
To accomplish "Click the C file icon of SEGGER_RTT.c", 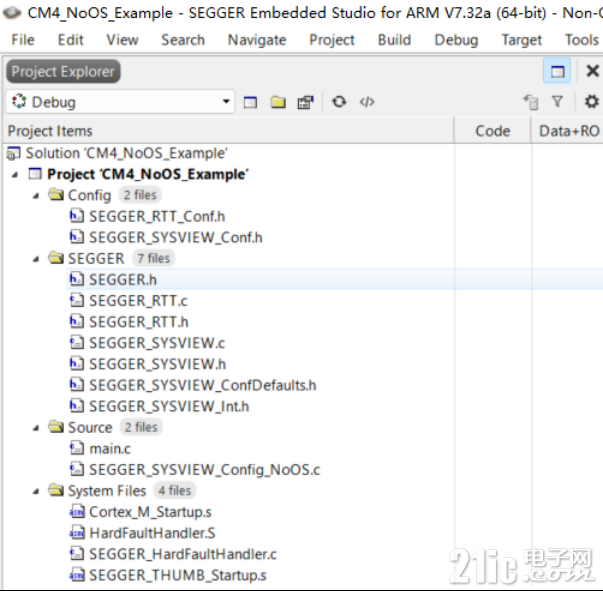I will (77, 300).
